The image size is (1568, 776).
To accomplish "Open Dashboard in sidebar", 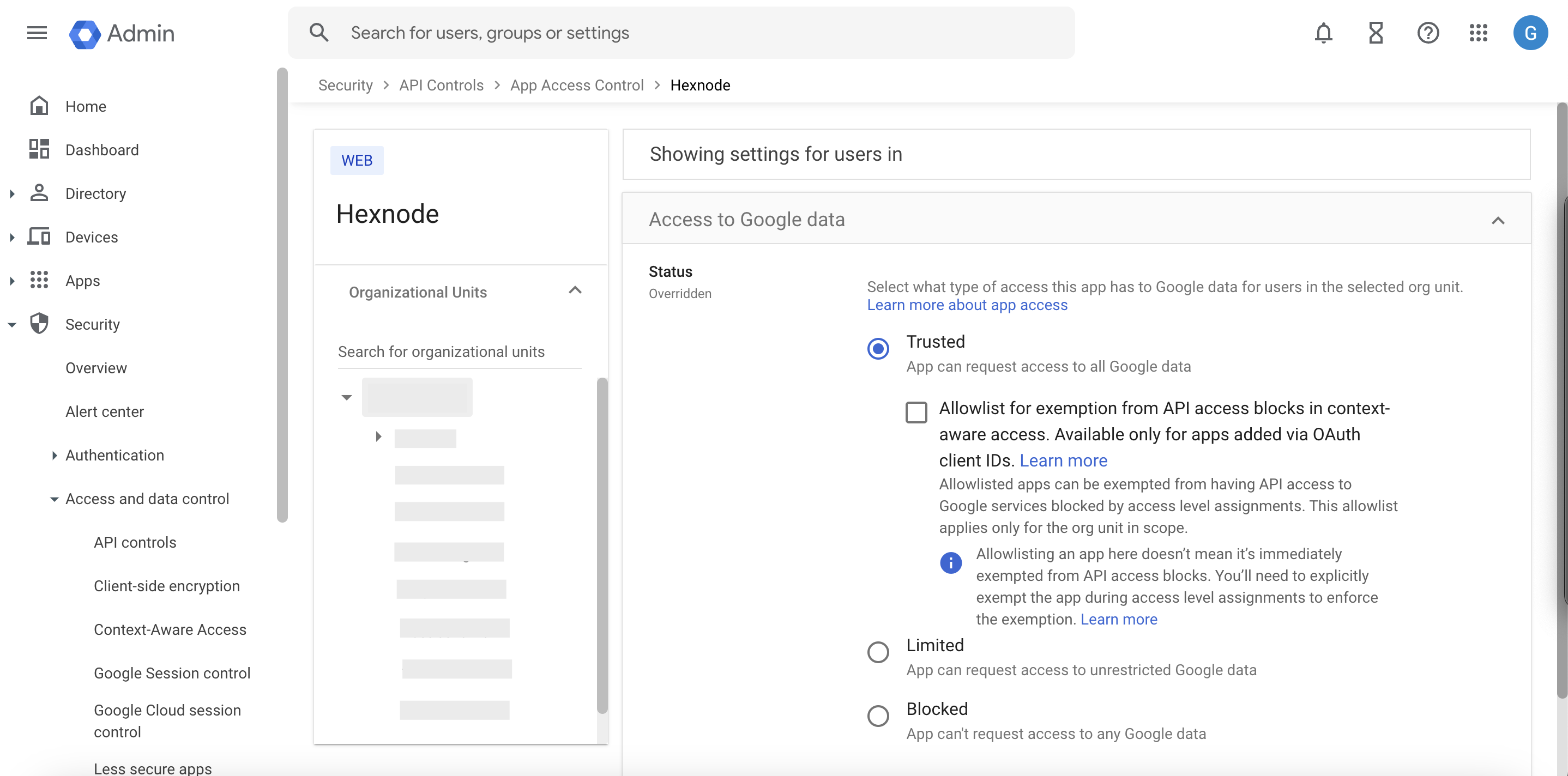I will pyautogui.click(x=102, y=150).
